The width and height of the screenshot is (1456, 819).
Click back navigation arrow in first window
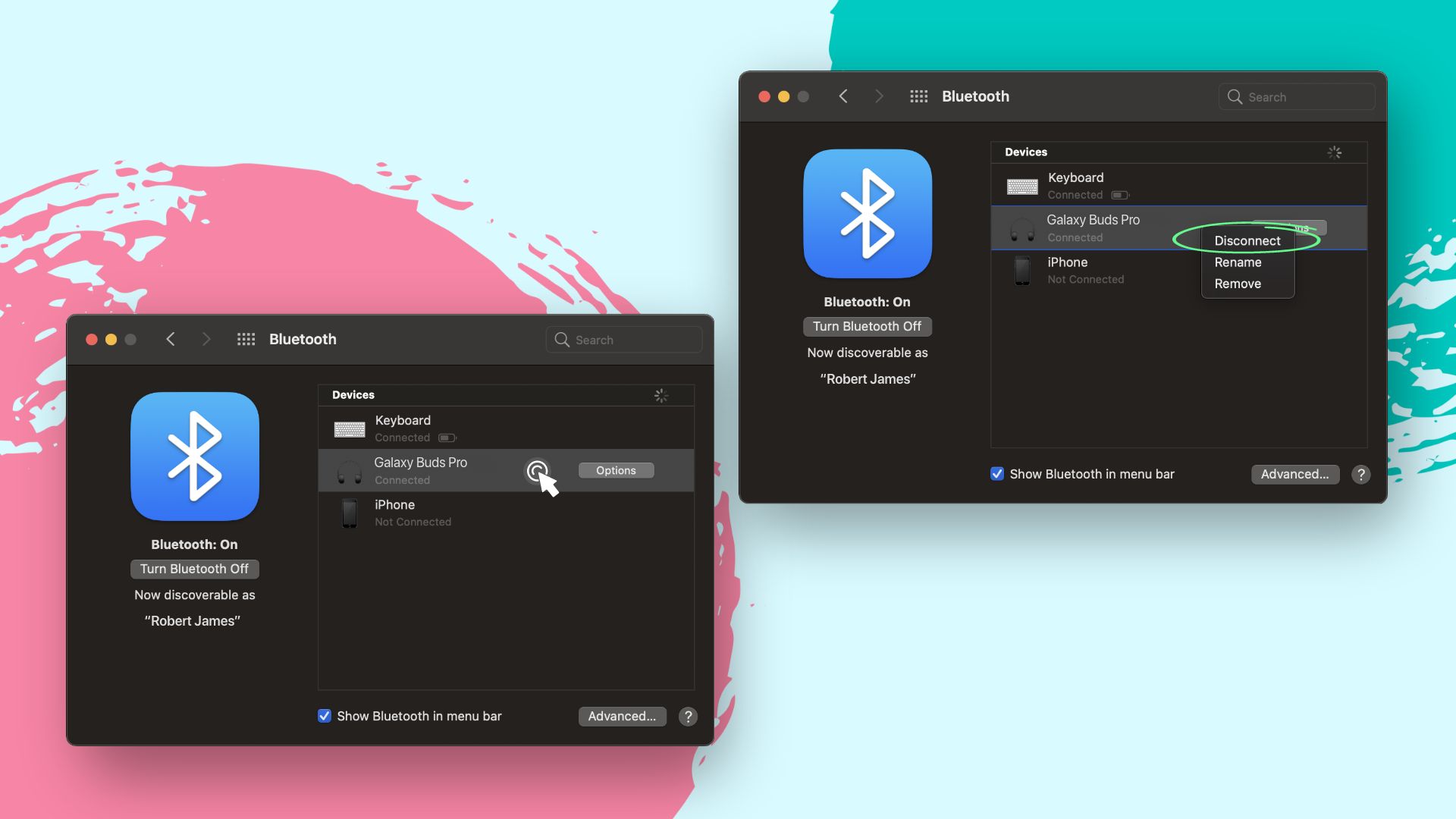point(168,339)
